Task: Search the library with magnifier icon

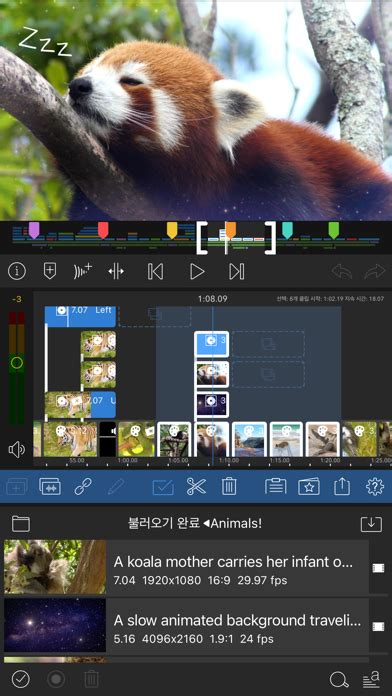Action: pyautogui.click(x=339, y=679)
